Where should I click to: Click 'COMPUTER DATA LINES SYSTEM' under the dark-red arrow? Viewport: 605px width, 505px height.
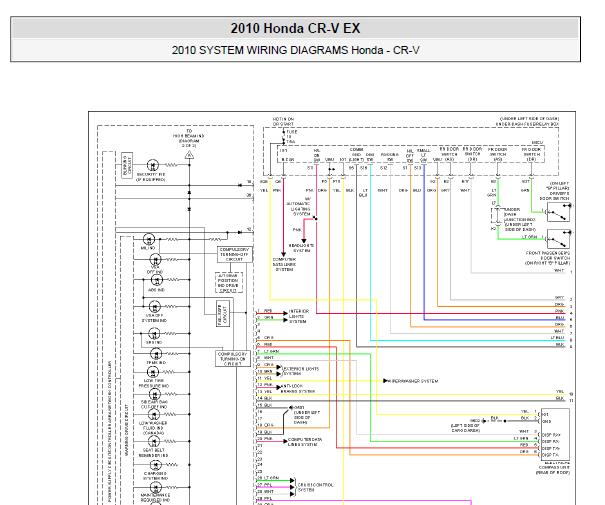click(284, 265)
